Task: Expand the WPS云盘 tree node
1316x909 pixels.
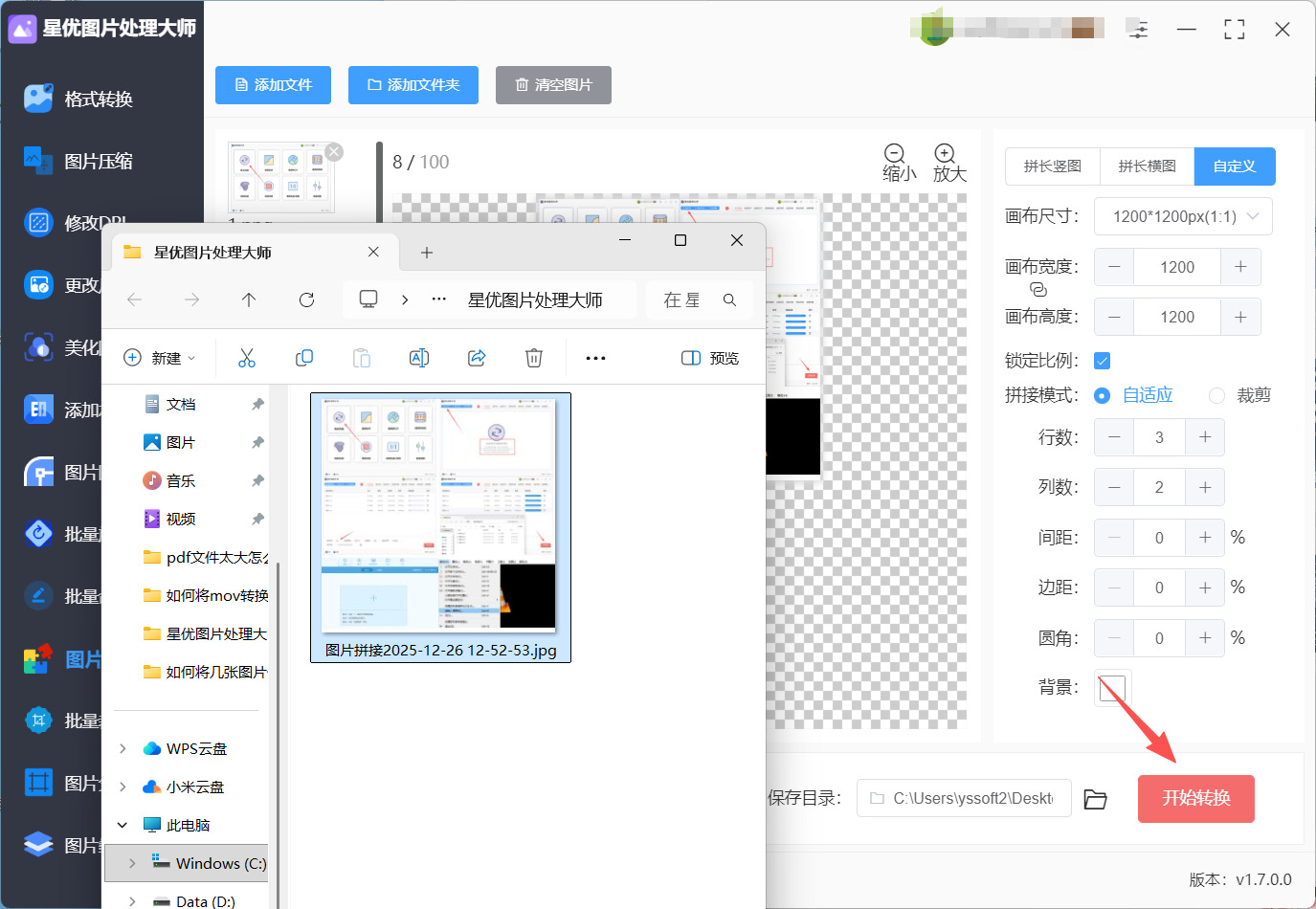Action: [x=123, y=749]
